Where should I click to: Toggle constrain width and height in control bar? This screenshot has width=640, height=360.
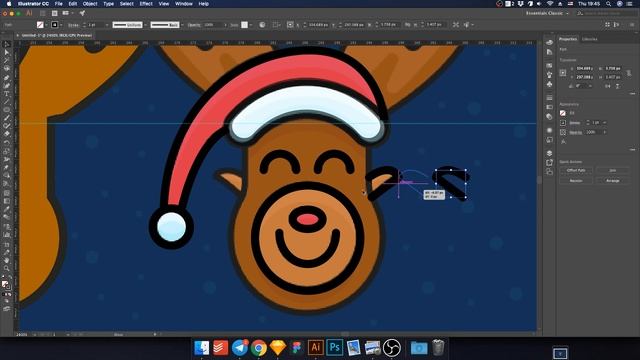[407, 25]
